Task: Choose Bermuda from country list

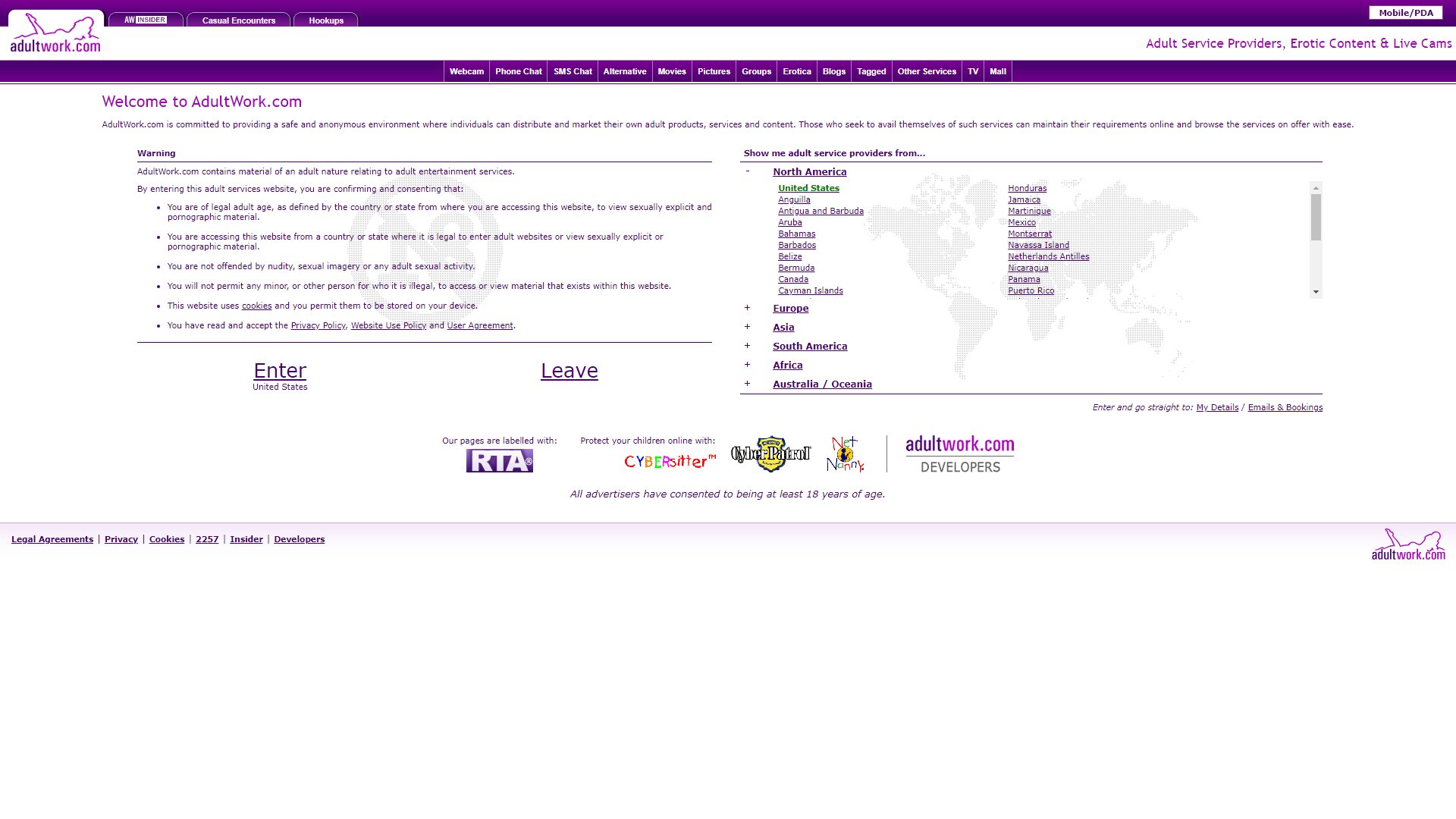Action: (x=796, y=268)
